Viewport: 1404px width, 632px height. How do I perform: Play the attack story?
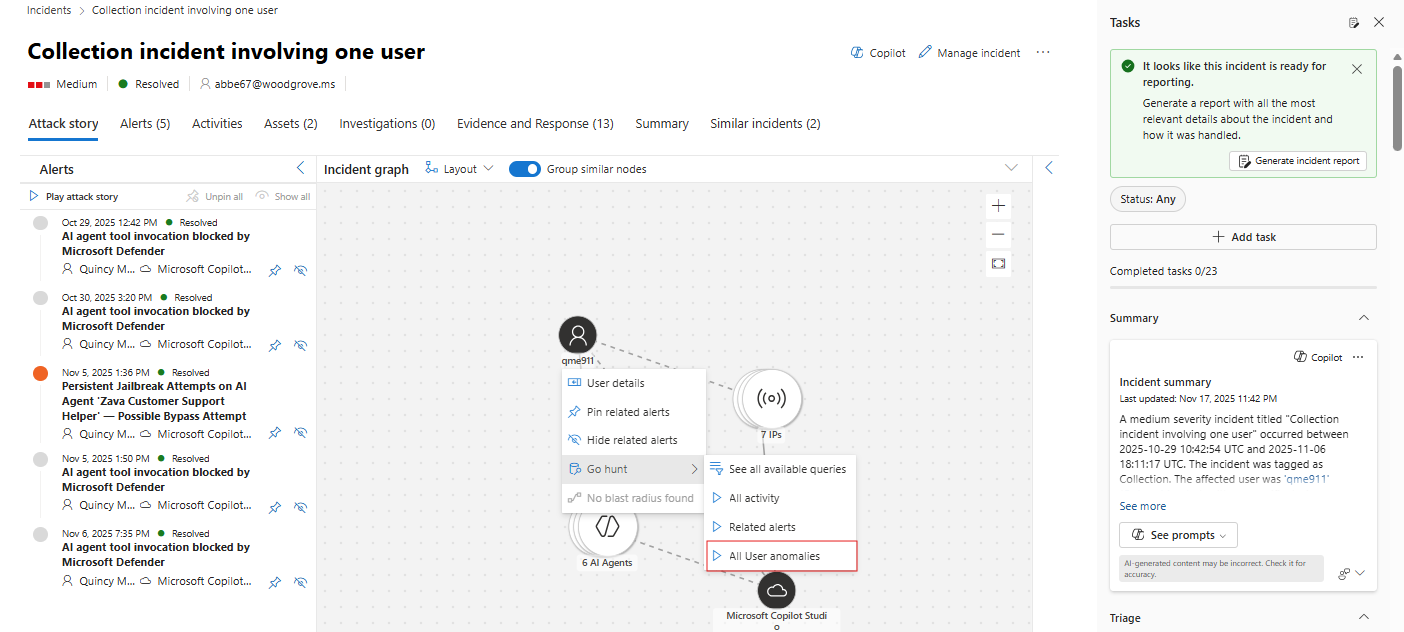(74, 197)
